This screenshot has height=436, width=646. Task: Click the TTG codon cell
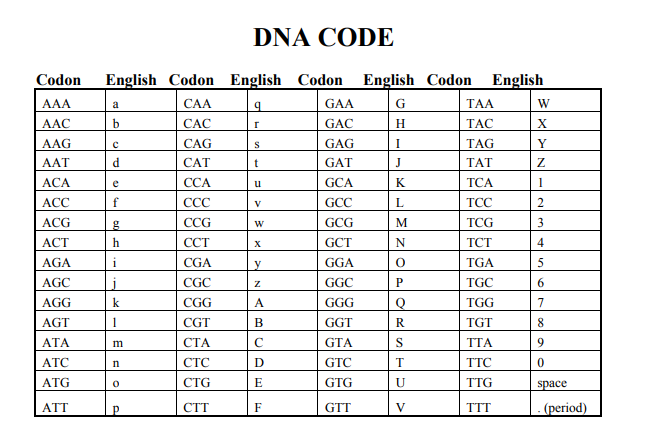[481, 383]
